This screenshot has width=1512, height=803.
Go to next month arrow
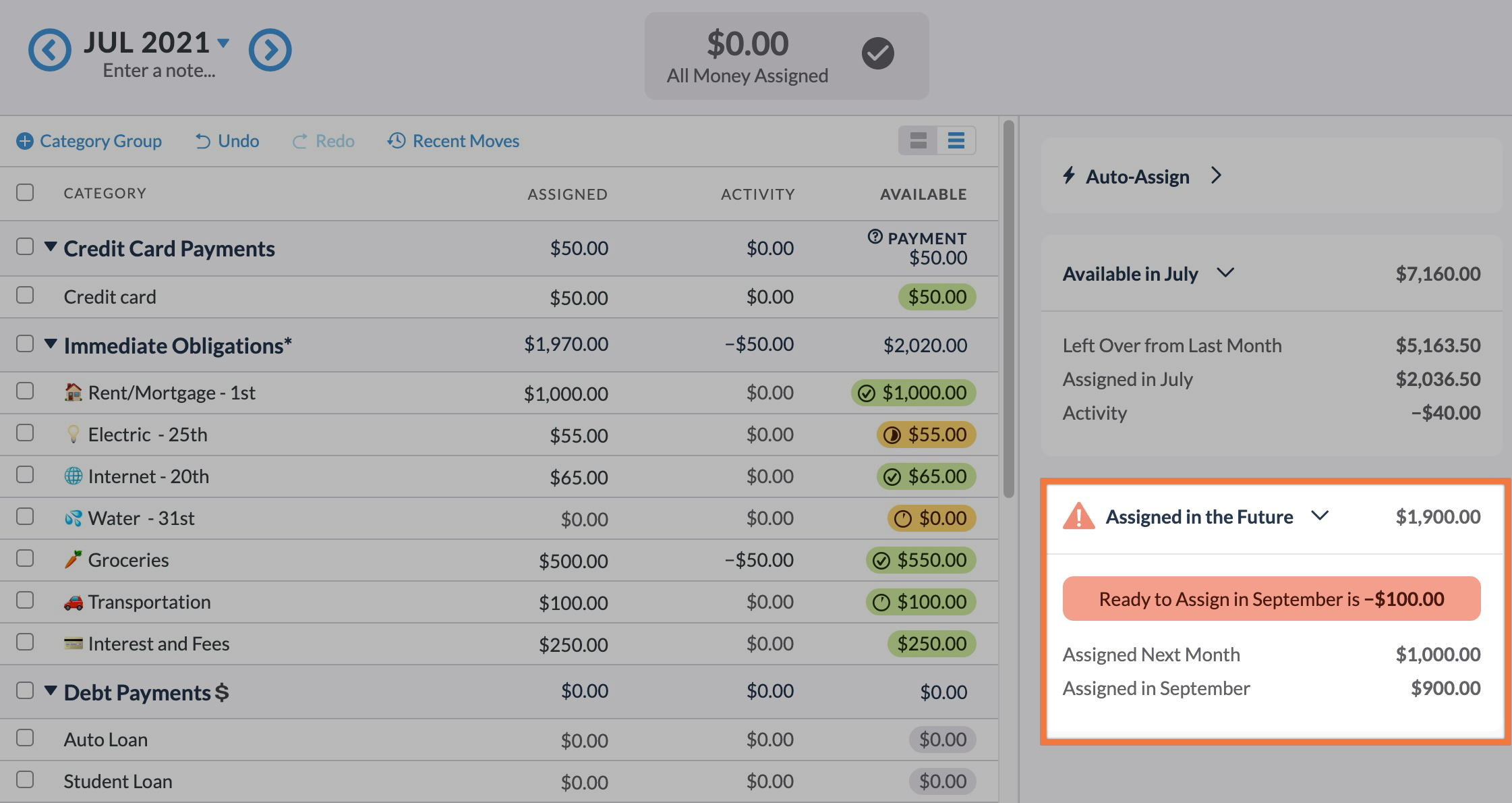pyautogui.click(x=270, y=49)
